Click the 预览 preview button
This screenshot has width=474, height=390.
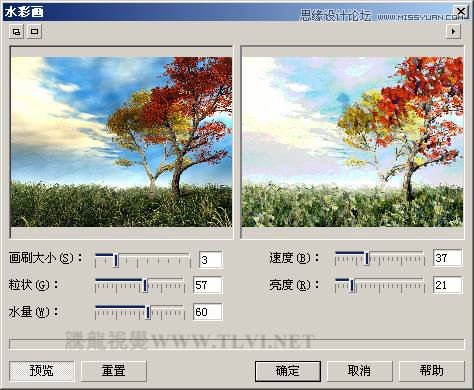click(42, 371)
